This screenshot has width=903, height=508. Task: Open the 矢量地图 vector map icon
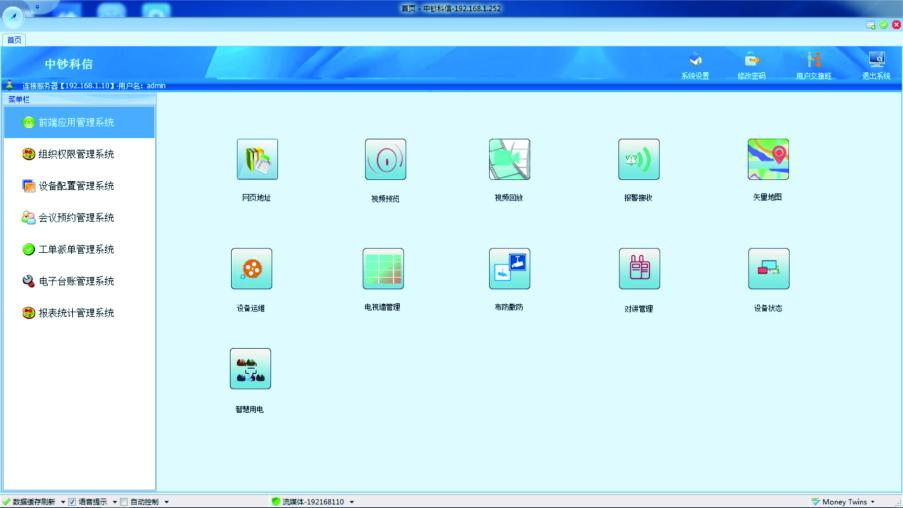768,160
